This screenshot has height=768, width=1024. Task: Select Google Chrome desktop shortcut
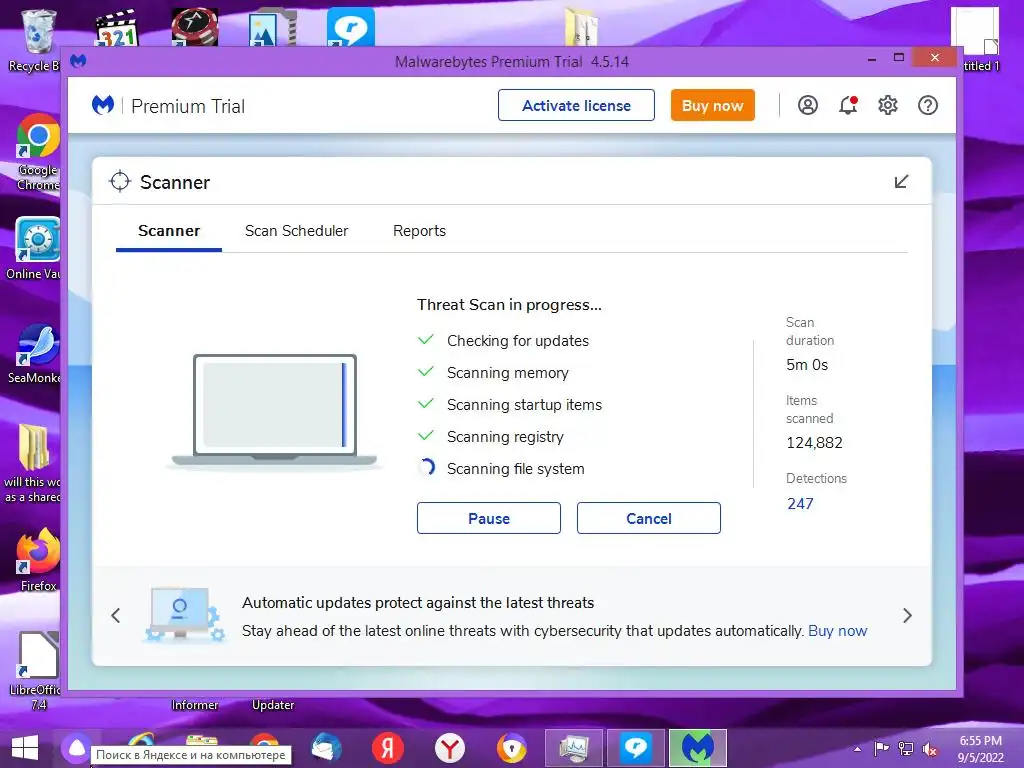click(x=38, y=153)
